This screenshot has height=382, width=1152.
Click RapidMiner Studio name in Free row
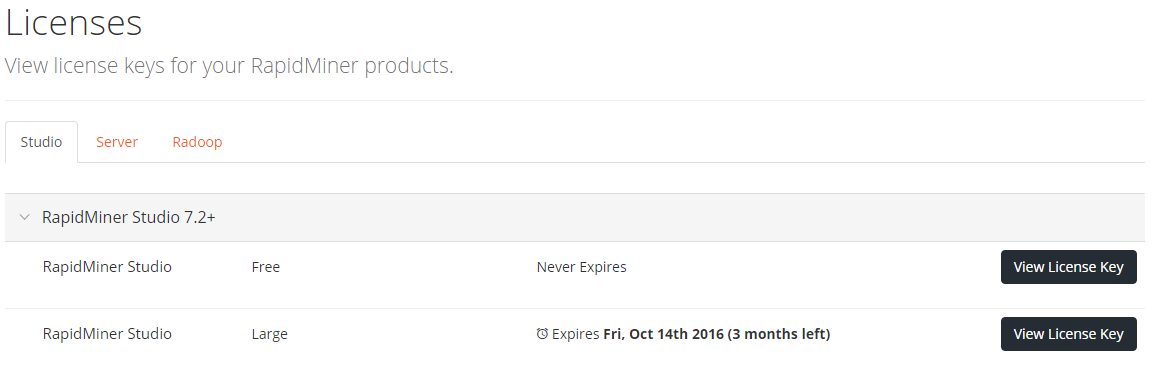click(x=107, y=267)
